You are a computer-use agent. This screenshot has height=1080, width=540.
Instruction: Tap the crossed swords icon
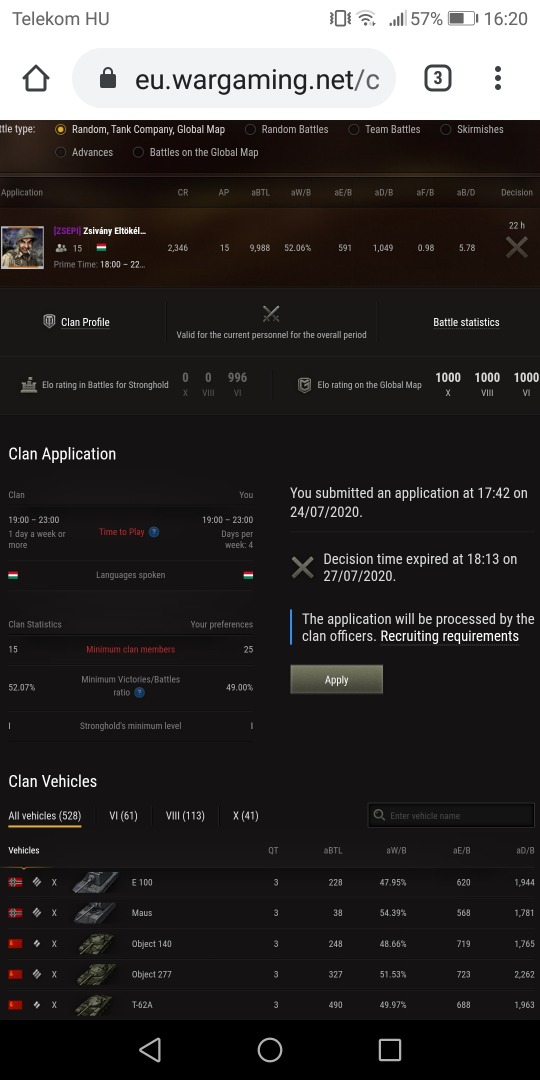click(271, 314)
